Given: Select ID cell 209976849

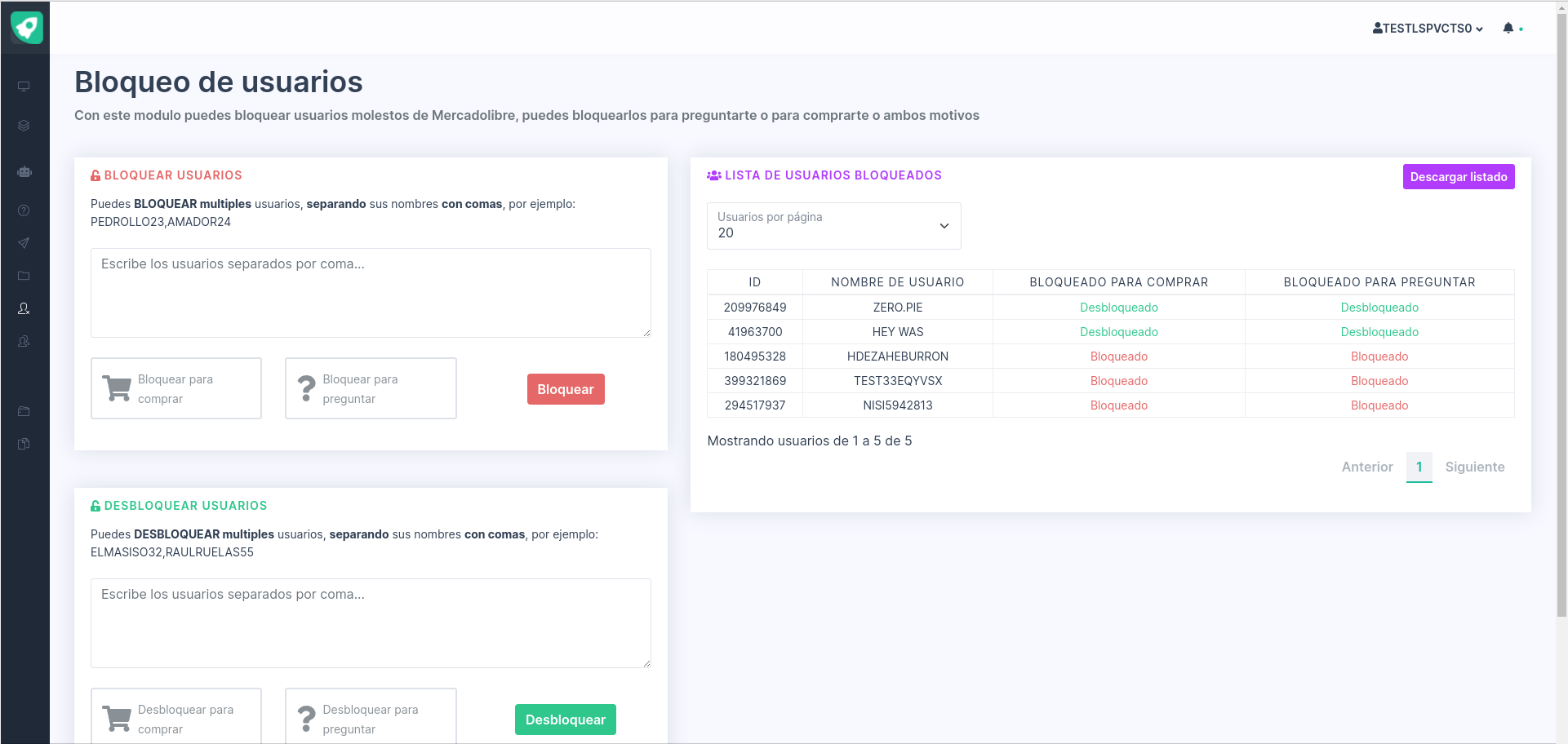Looking at the screenshot, I should [x=755, y=308].
